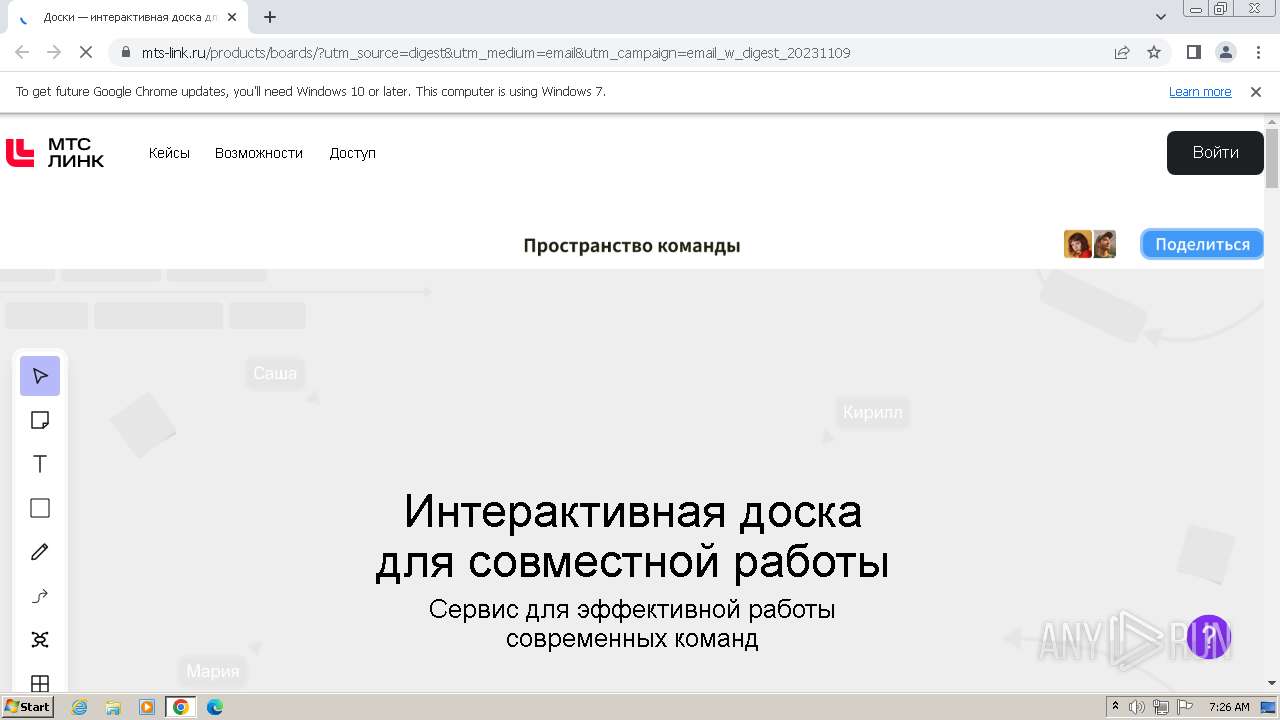
Task: Click the Поделиться button
Action: (x=1202, y=244)
